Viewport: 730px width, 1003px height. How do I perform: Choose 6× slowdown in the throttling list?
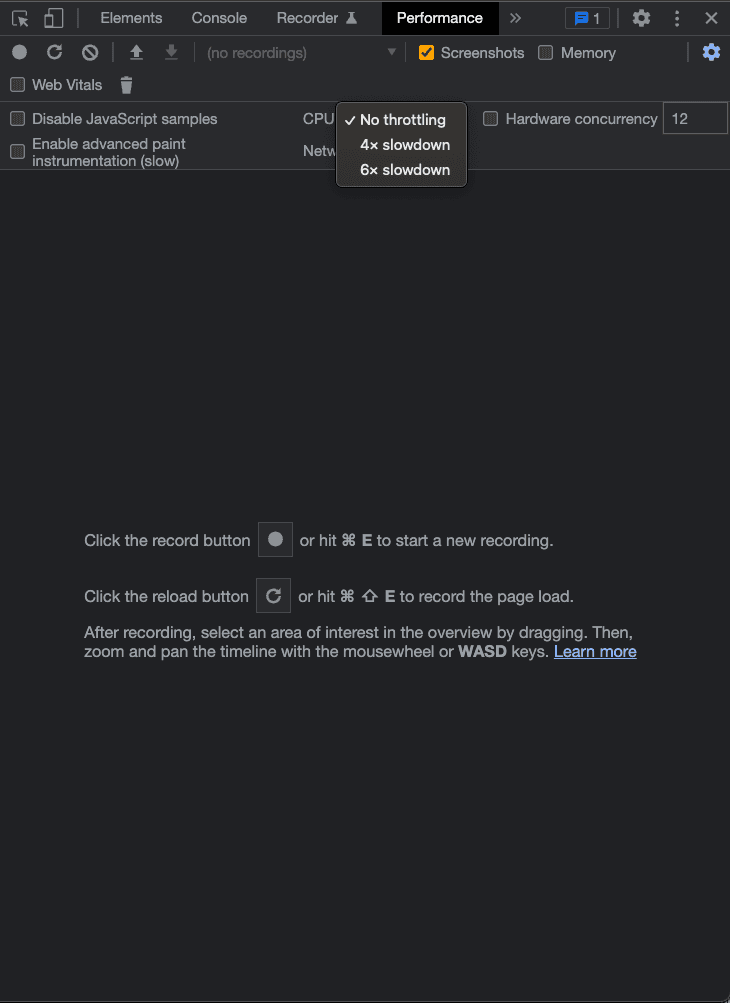402,169
